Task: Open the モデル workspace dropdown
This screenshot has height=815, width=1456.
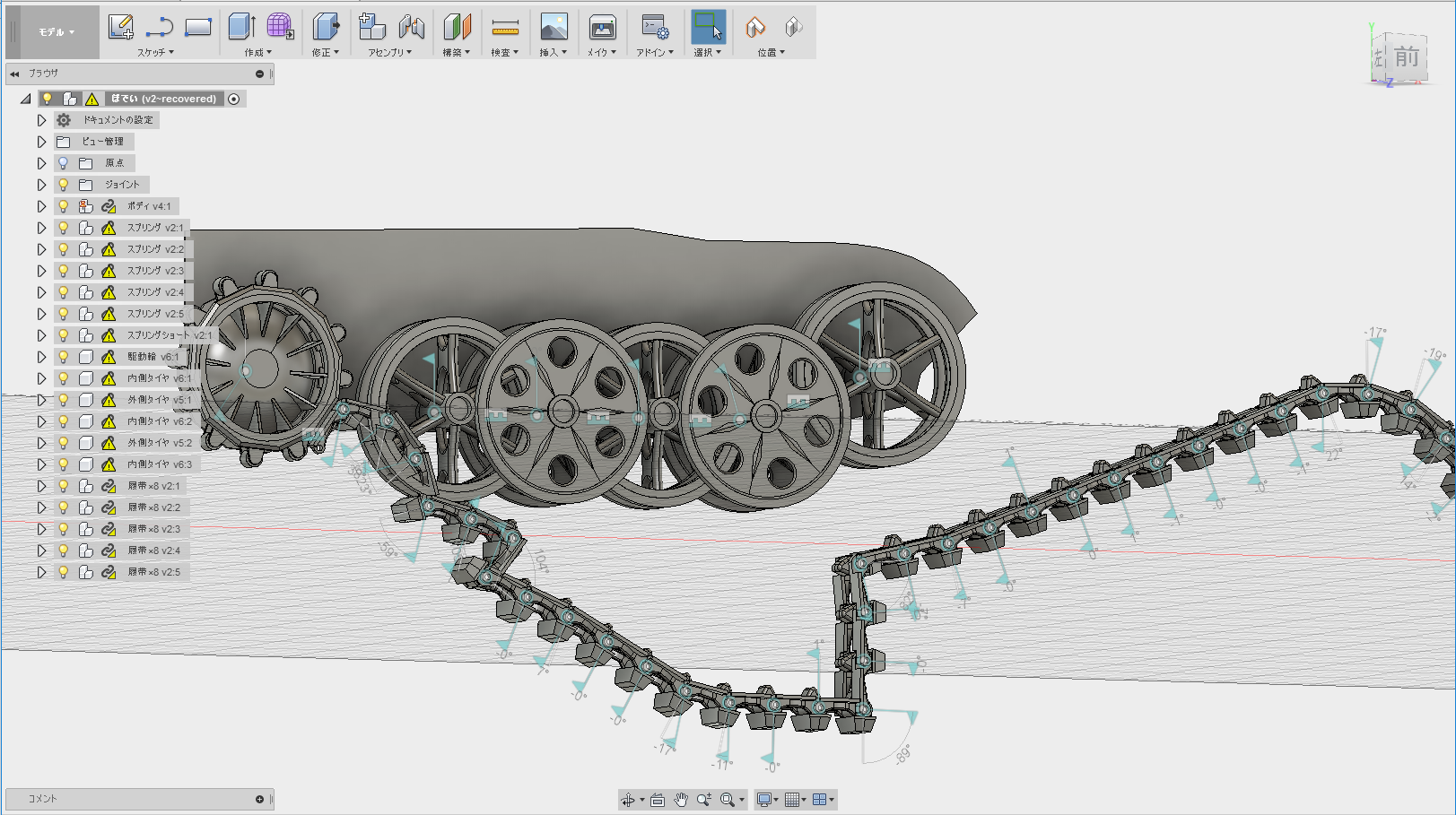Action: pyautogui.click(x=56, y=32)
